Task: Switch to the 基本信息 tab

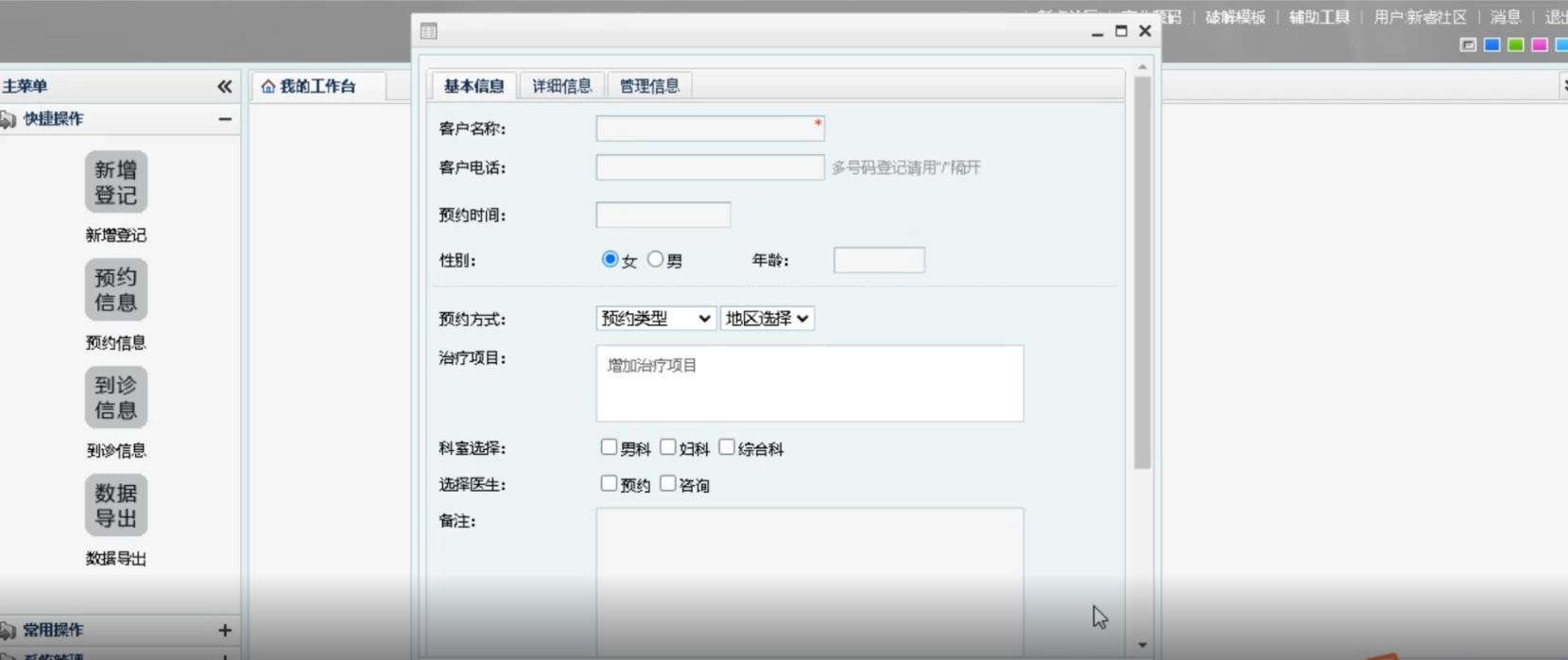Action: (474, 86)
